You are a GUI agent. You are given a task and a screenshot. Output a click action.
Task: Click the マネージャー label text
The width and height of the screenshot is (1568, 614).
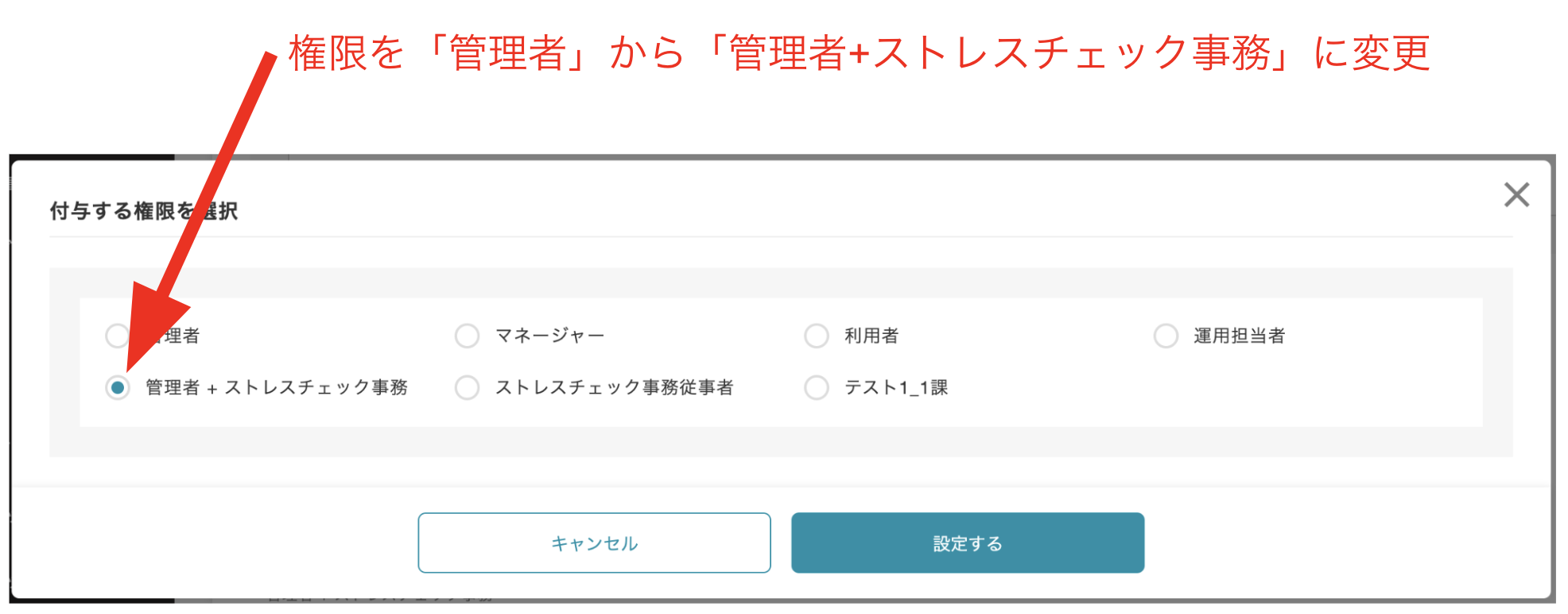pyautogui.click(x=550, y=336)
